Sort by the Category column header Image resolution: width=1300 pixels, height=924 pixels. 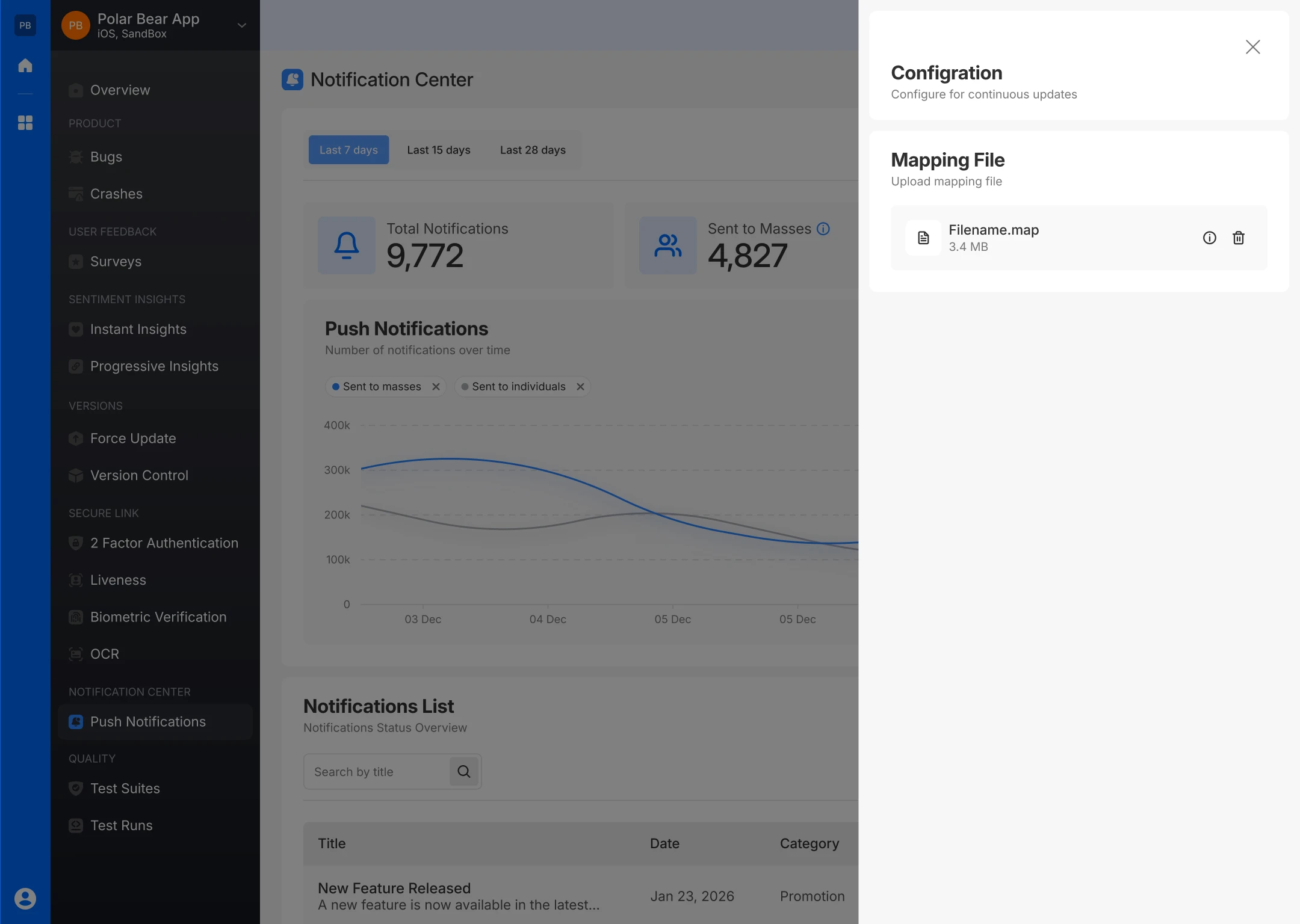pos(809,843)
